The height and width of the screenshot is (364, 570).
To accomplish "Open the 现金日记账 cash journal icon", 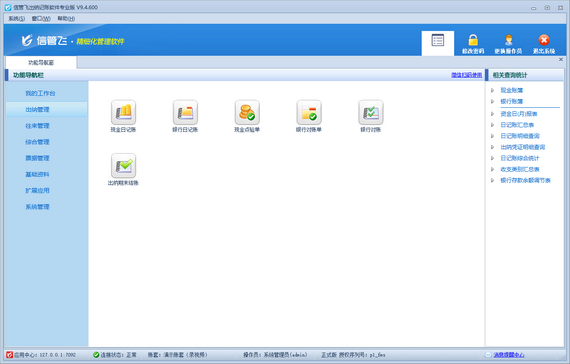I will click(123, 112).
